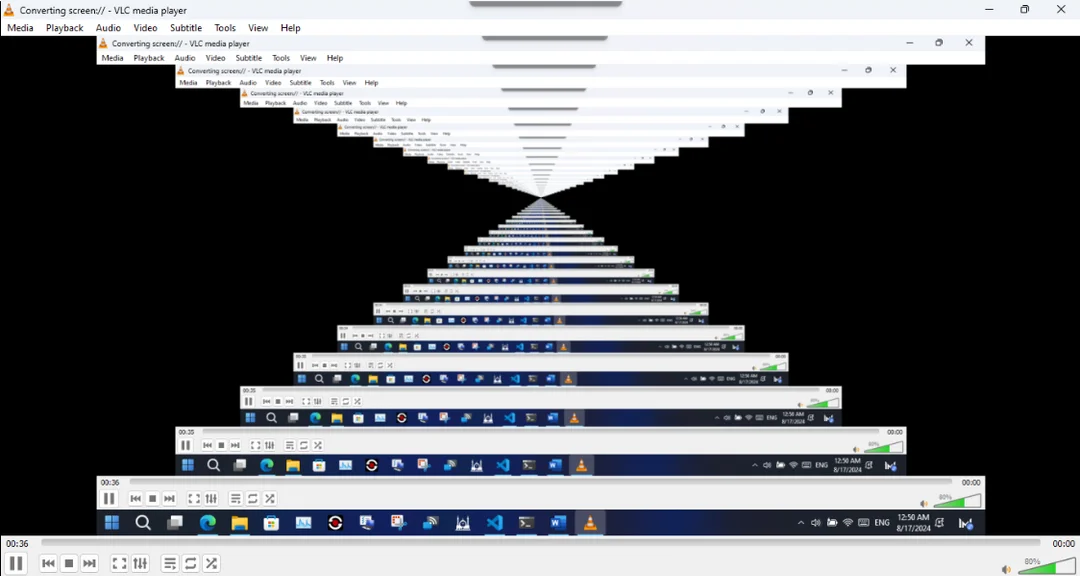The width and height of the screenshot is (1080, 576).
Task: Click the VLC cone icon in the outermost title bar
Action: point(9,10)
